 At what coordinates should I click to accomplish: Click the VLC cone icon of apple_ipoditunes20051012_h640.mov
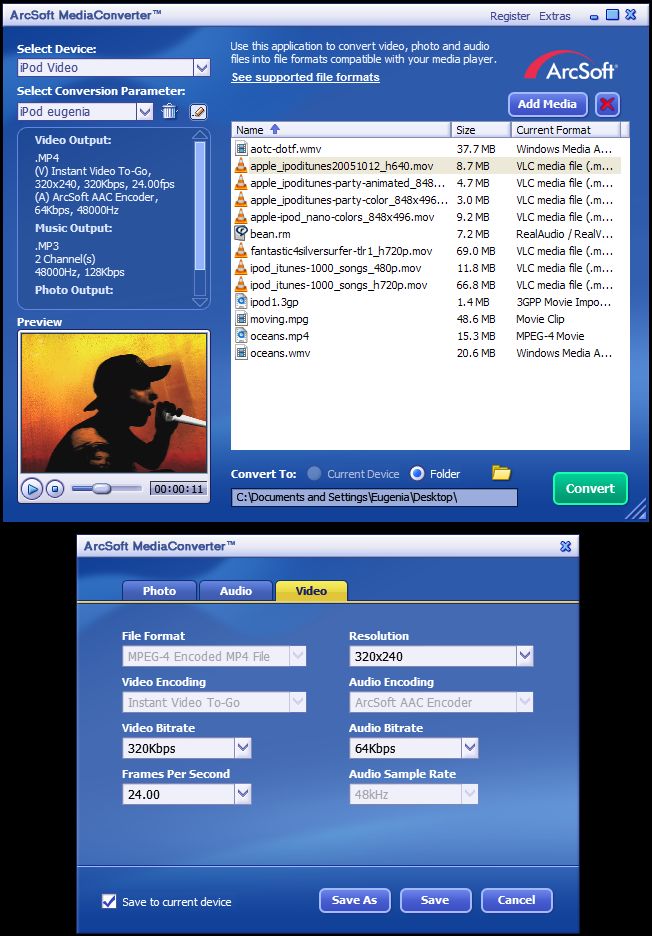(x=241, y=165)
